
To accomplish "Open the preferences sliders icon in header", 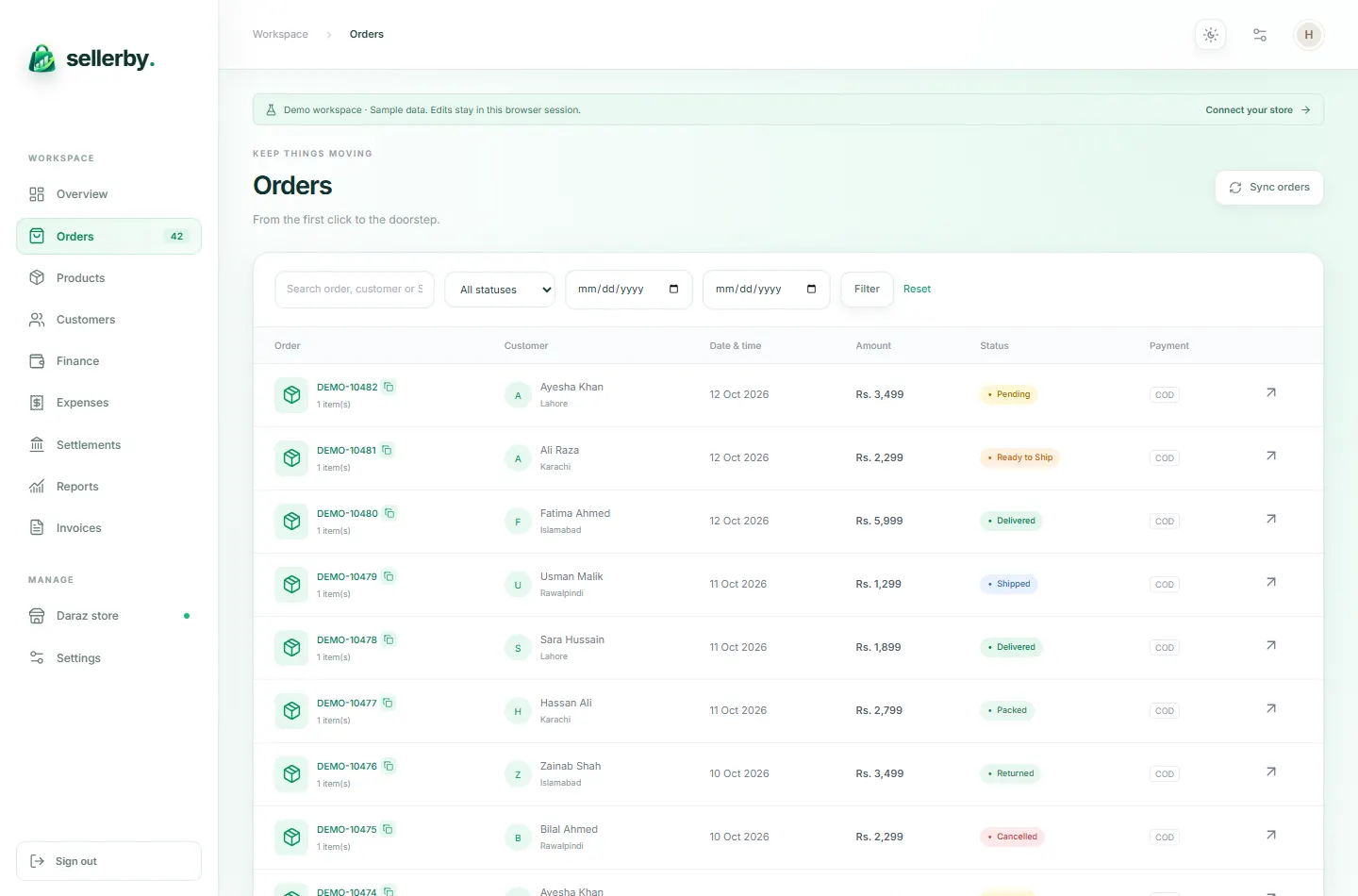I will [x=1260, y=35].
